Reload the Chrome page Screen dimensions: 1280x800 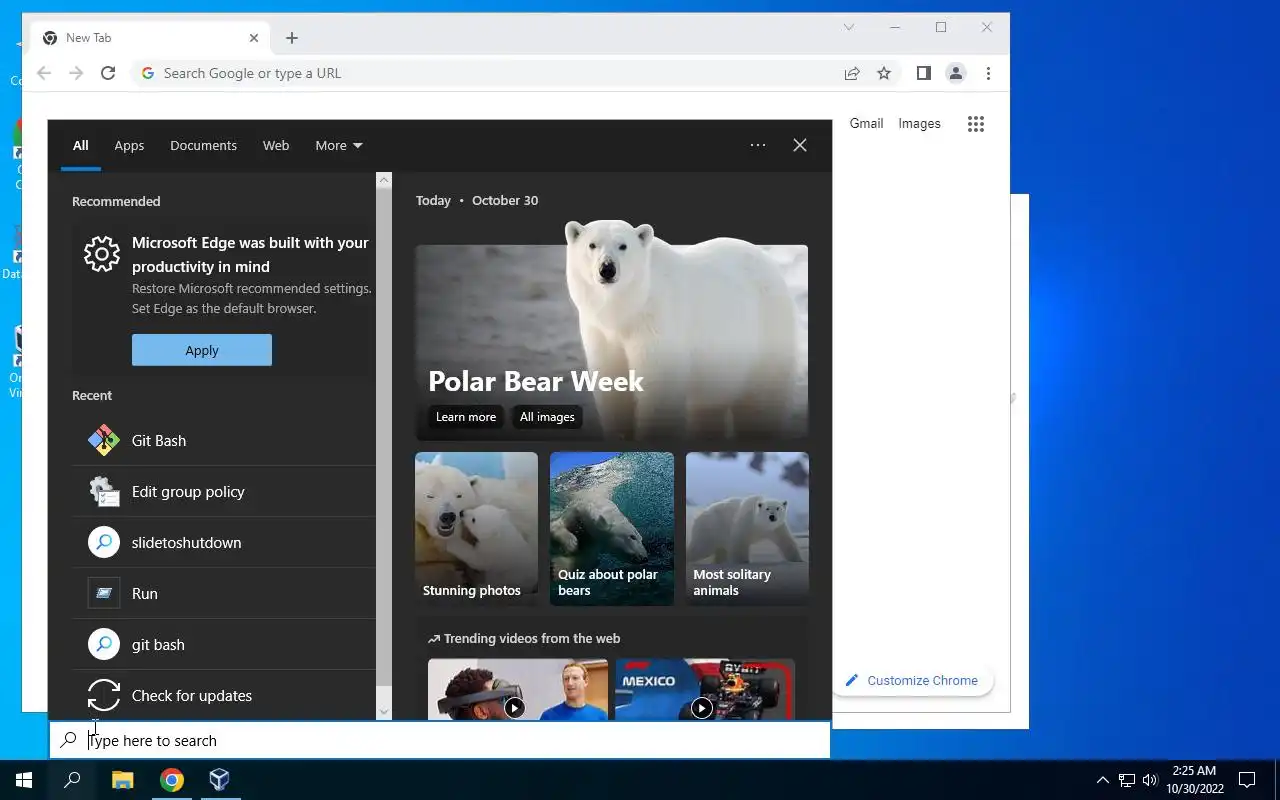108,73
